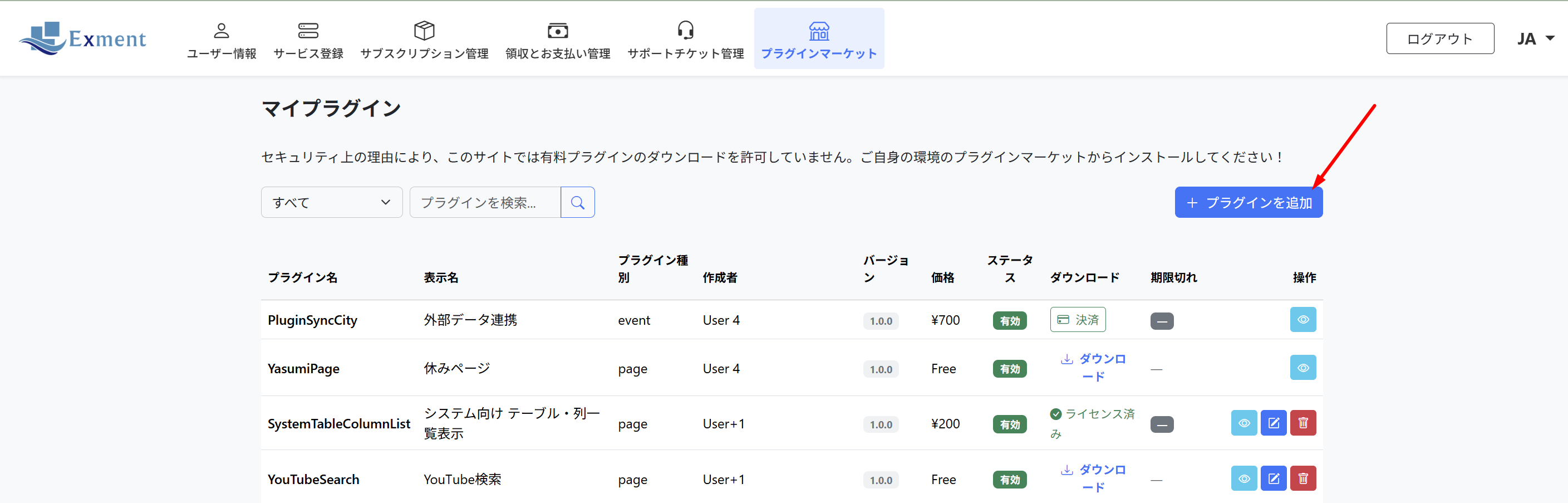This screenshot has height=503, width=1568.
Task: Click YouTube検索 display name
Action: (462, 480)
